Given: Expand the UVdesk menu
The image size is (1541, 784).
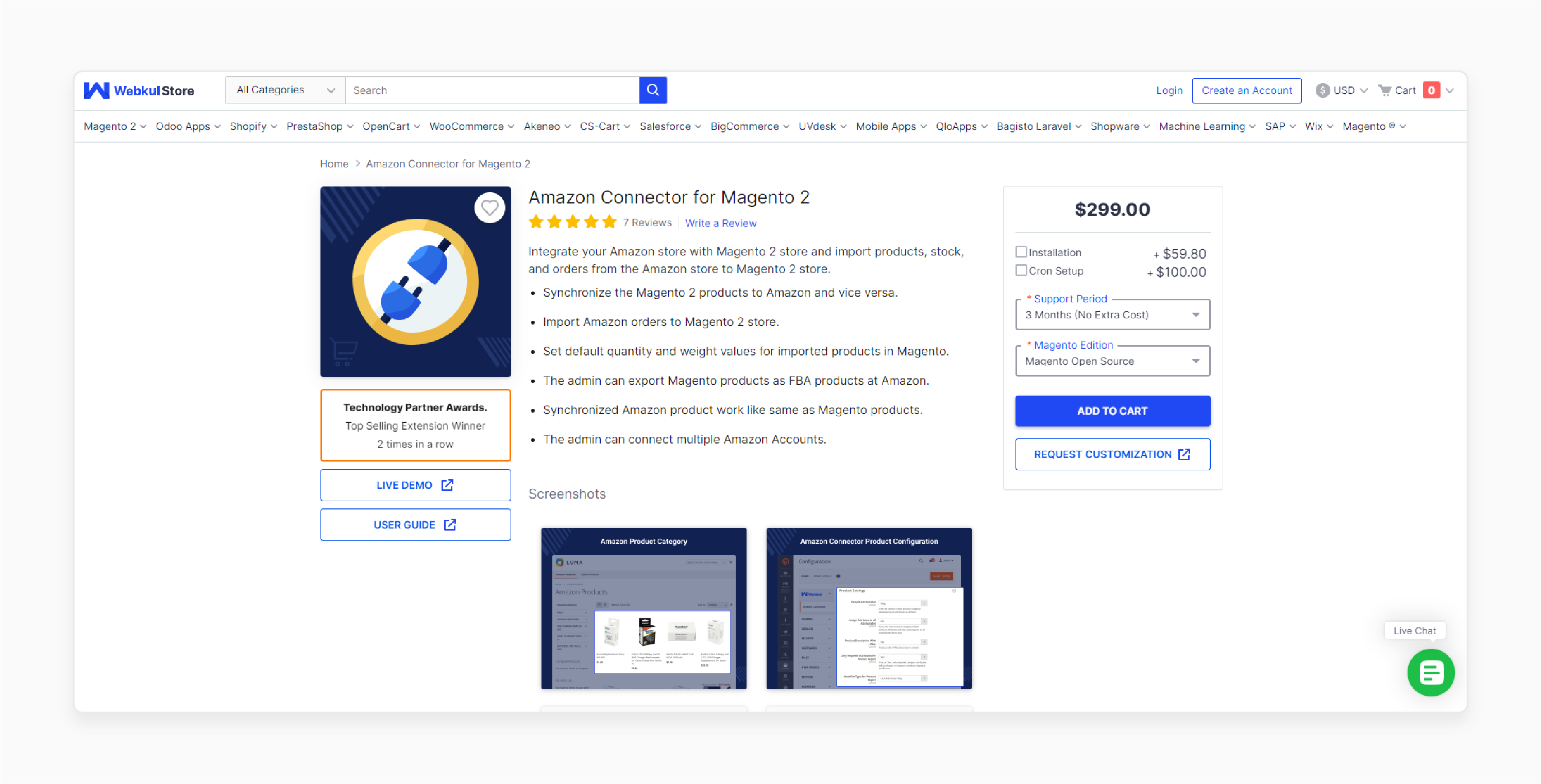Looking at the screenshot, I should click(x=822, y=126).
